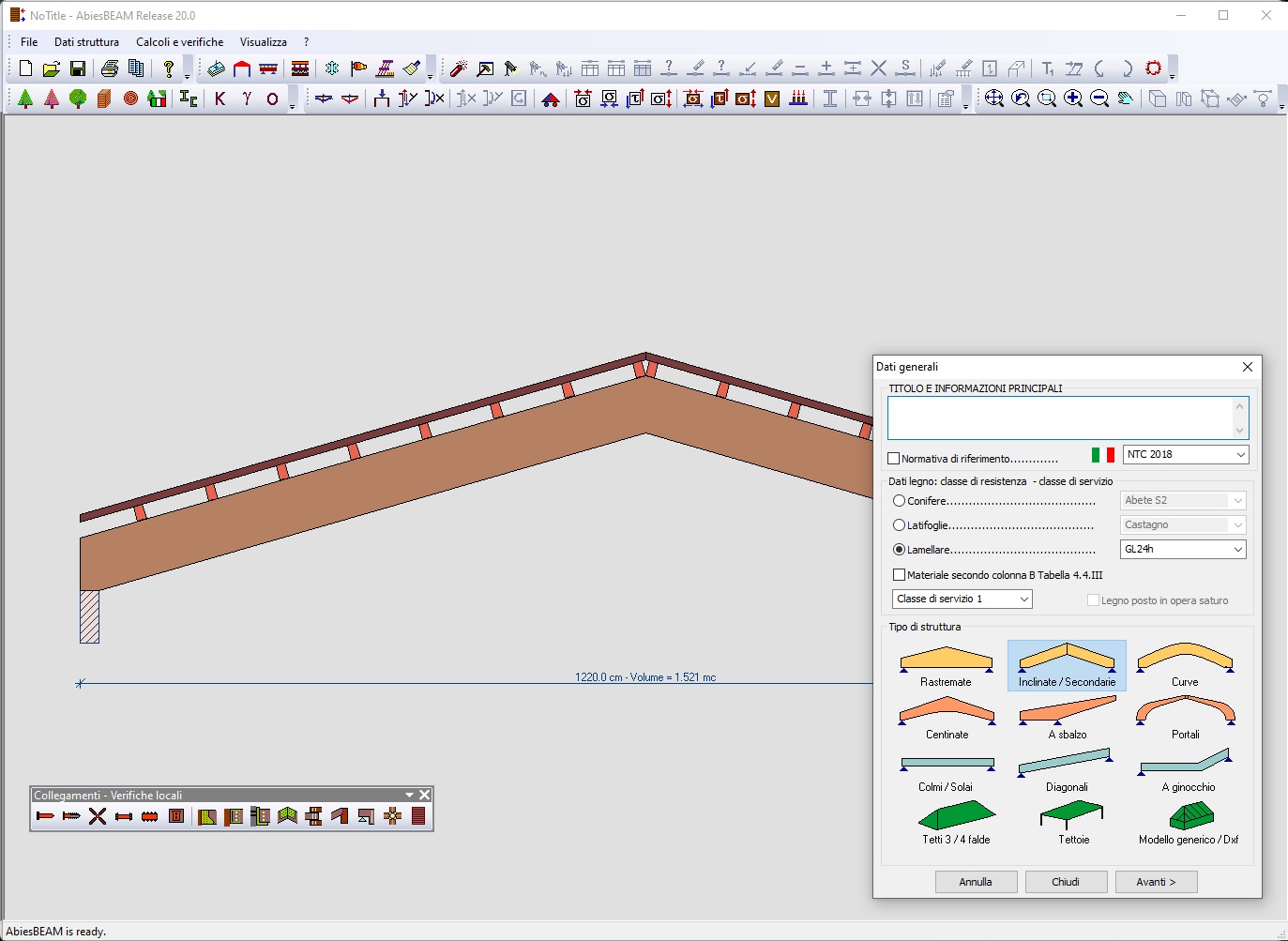The width and height of the screenshot is (1288, 941).
Task: Select the bolt connection icon in Collegamenti toolbar
Action: pyautogui.click(x=124, y=816)
